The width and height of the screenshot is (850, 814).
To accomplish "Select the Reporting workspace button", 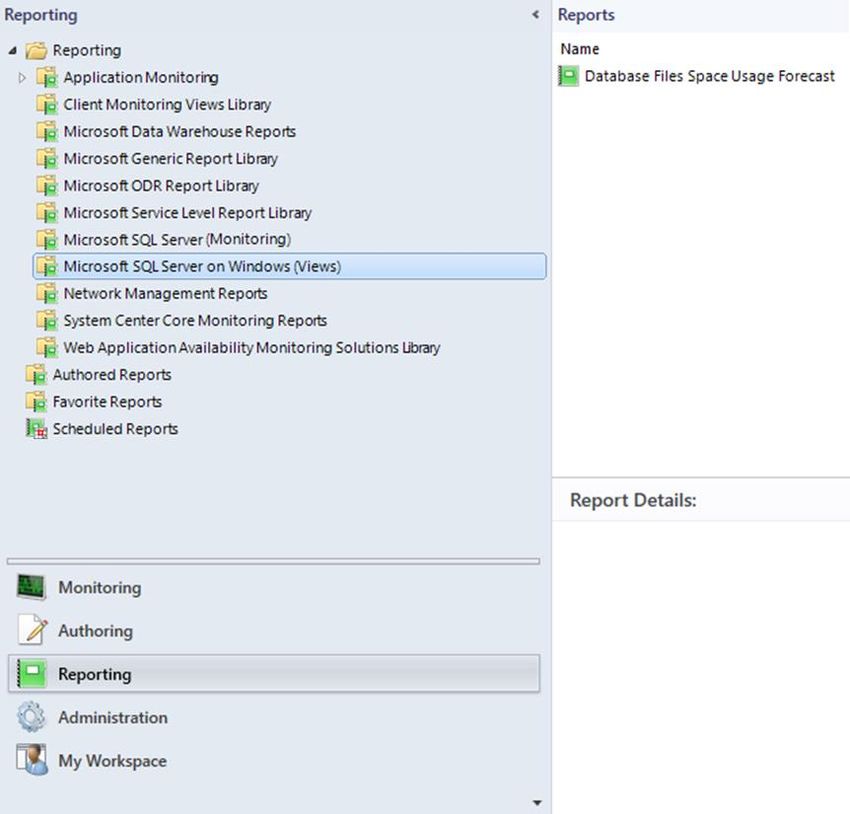I will coord(274,674).
